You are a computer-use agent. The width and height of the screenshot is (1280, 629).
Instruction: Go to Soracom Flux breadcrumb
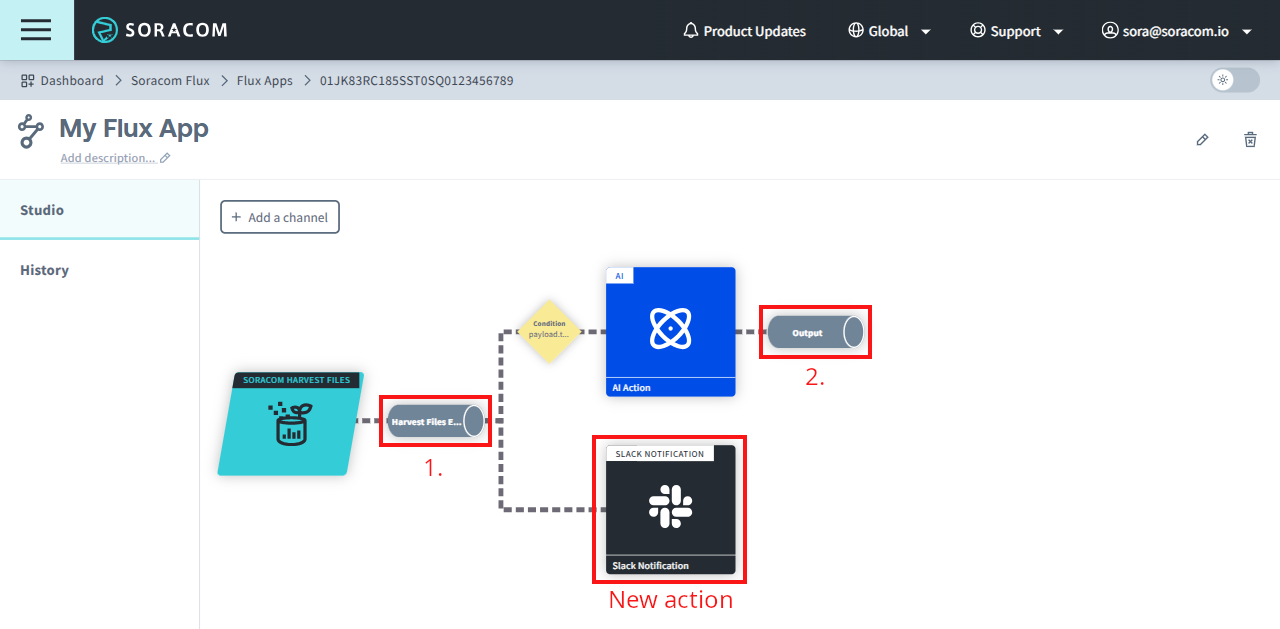pyautogui.click(x=170, y=80)
